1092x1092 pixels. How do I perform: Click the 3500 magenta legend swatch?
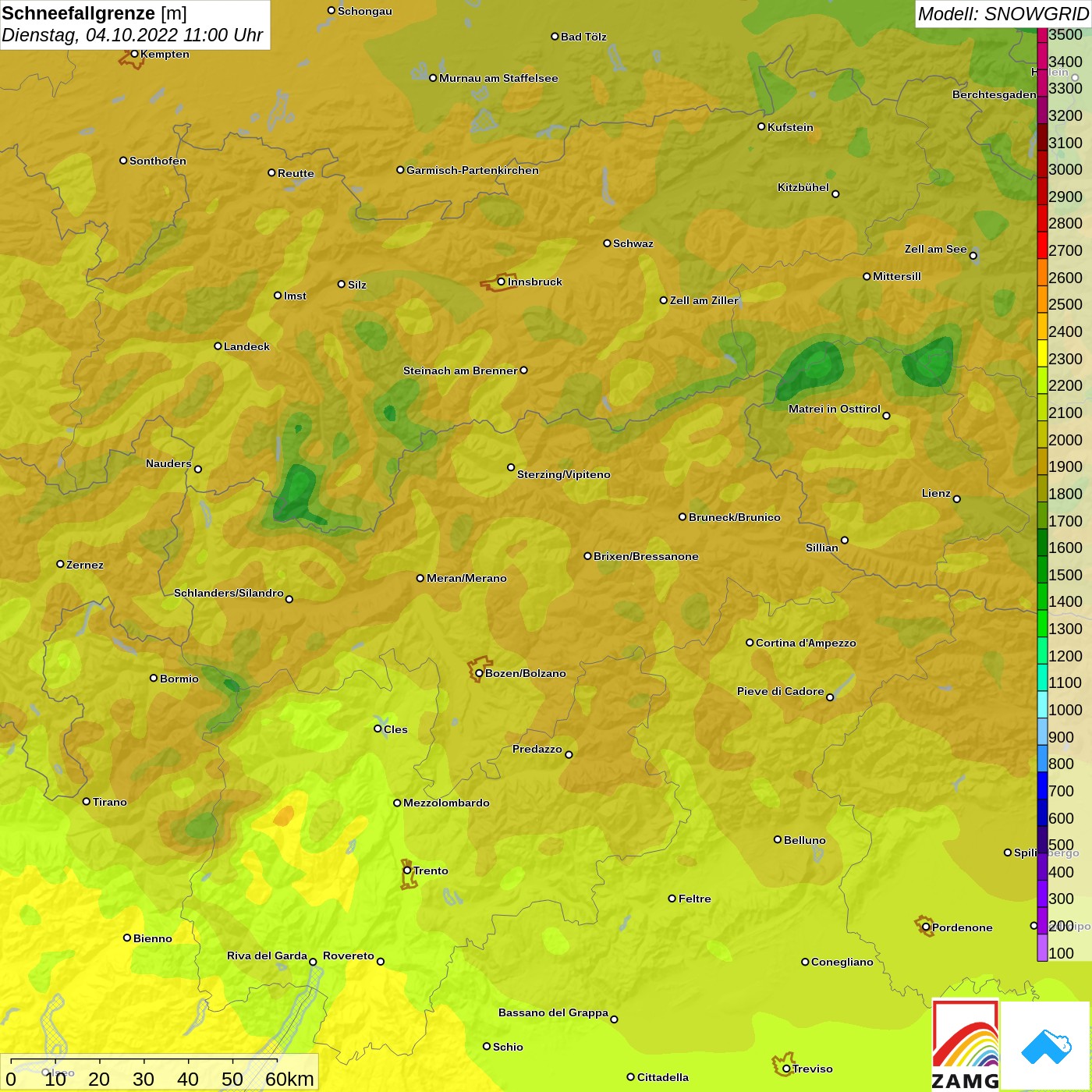click(1042, 35)
